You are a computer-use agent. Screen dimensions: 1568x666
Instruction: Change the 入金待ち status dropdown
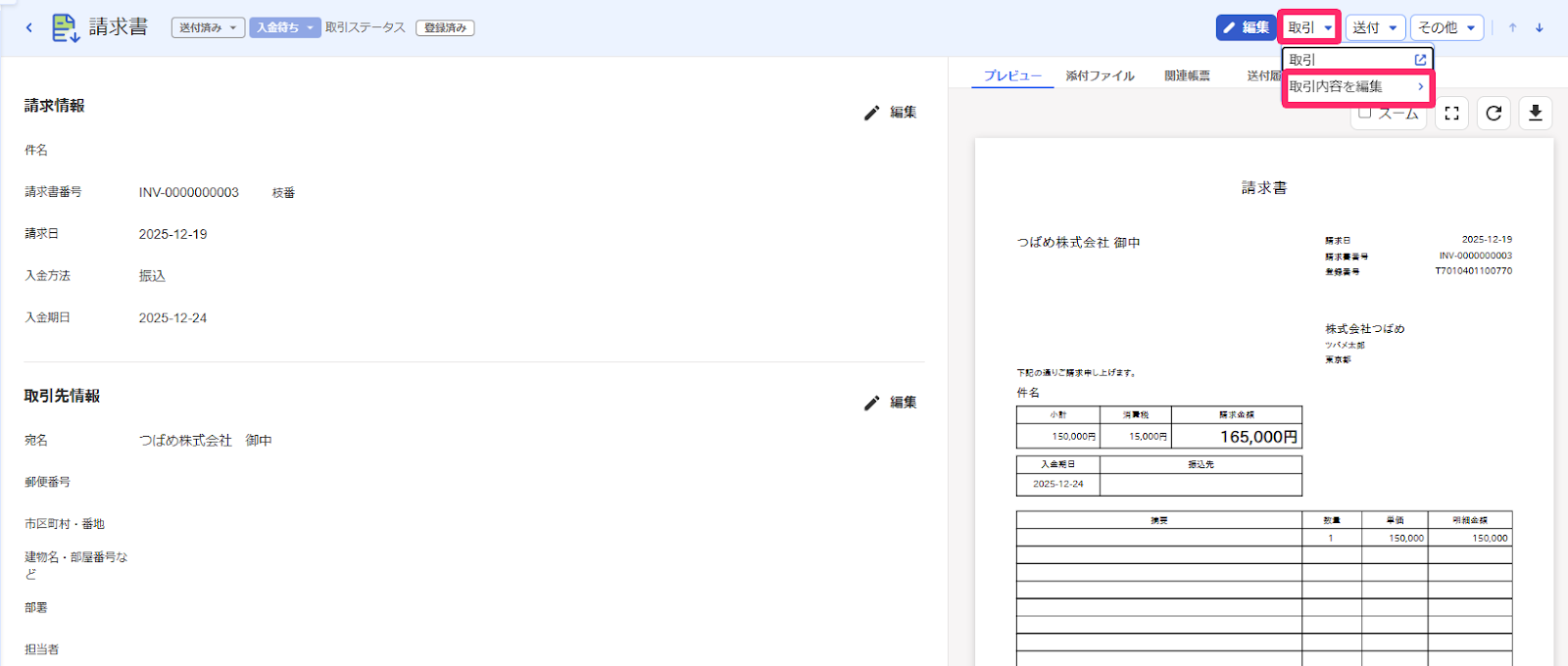(285, 27)
